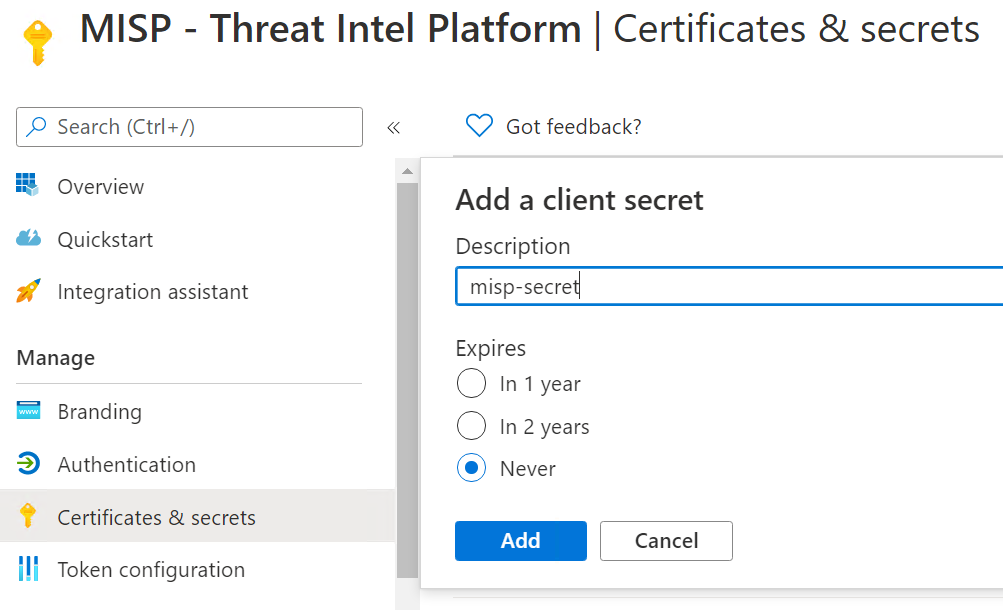Open Certificates & secrets section
Viewport: 1003px width, 610px height.
tap(198, 517)
